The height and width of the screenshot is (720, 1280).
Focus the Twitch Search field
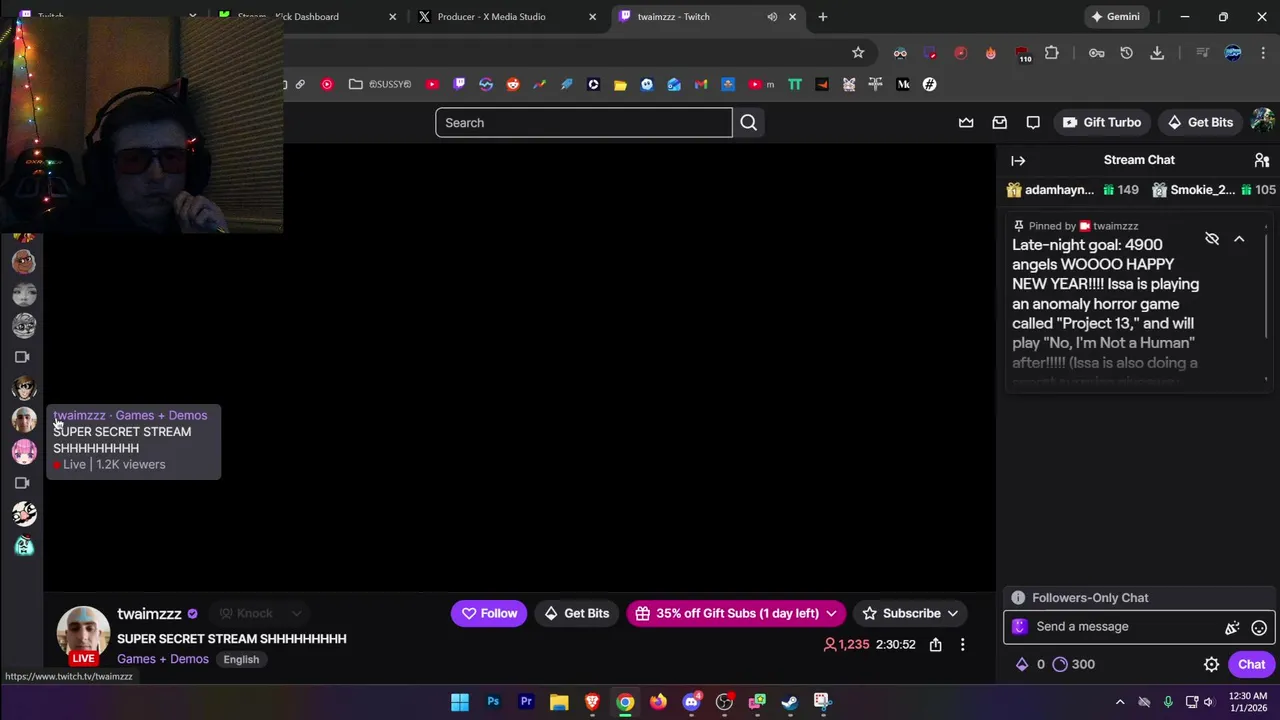click(584, 123)
